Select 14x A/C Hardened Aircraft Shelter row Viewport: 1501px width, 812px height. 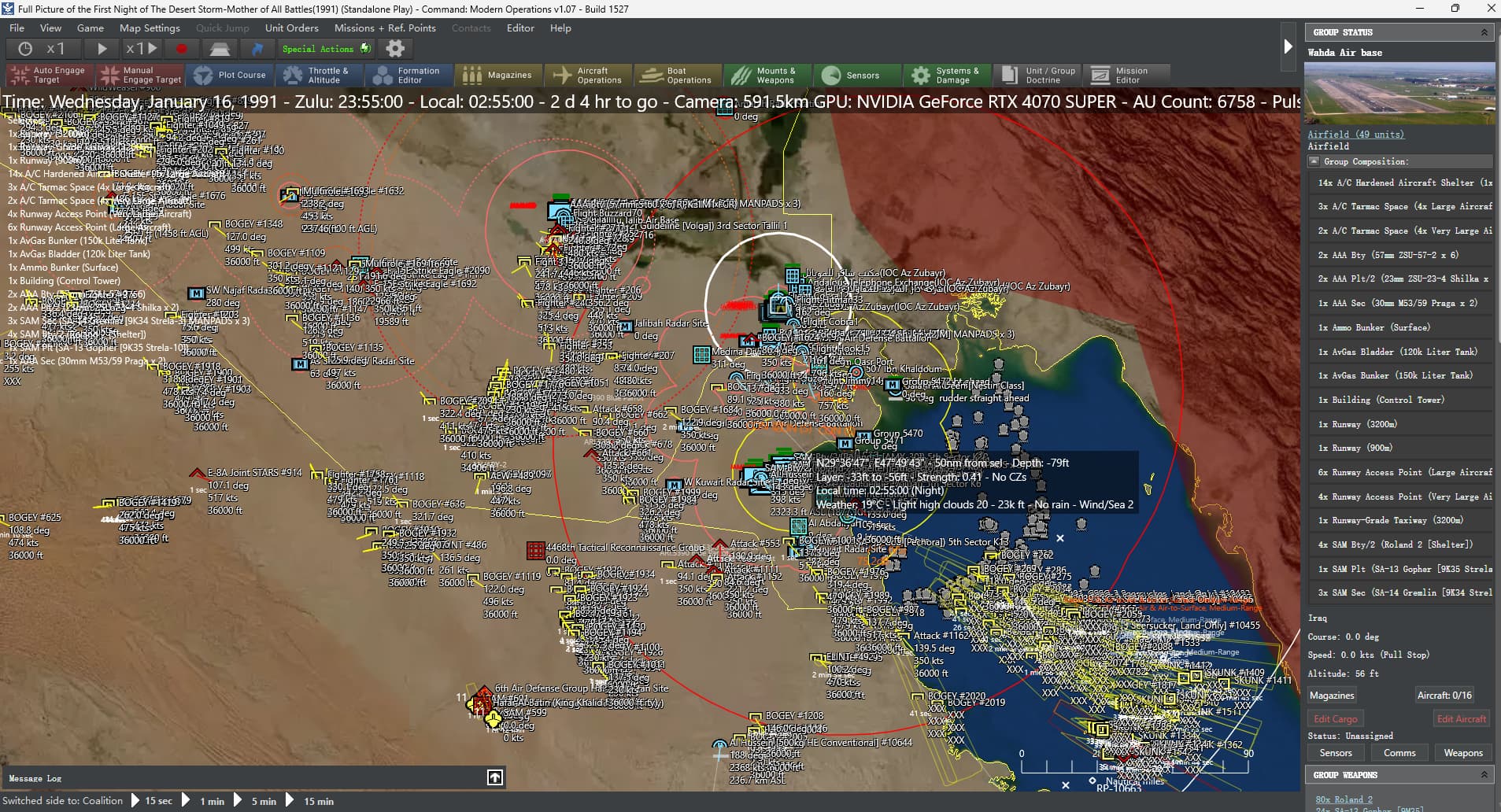pos(1401,183)
